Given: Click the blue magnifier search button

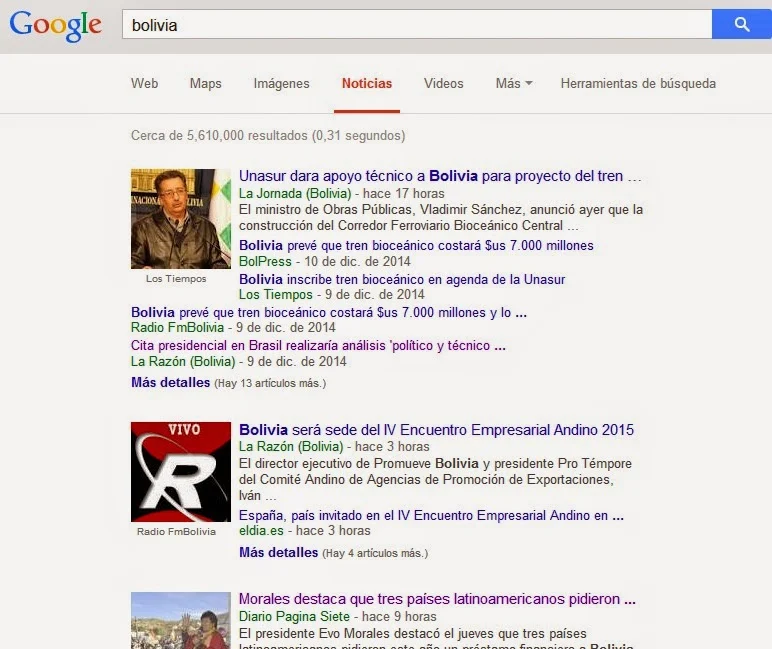Looking at the screenshot, I should click(x=742, y=24).
